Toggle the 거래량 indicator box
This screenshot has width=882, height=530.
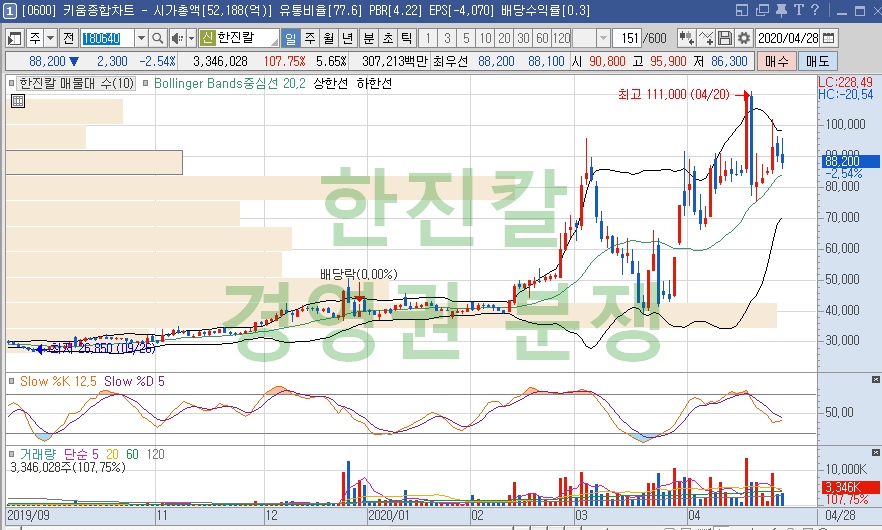point(11,453)
